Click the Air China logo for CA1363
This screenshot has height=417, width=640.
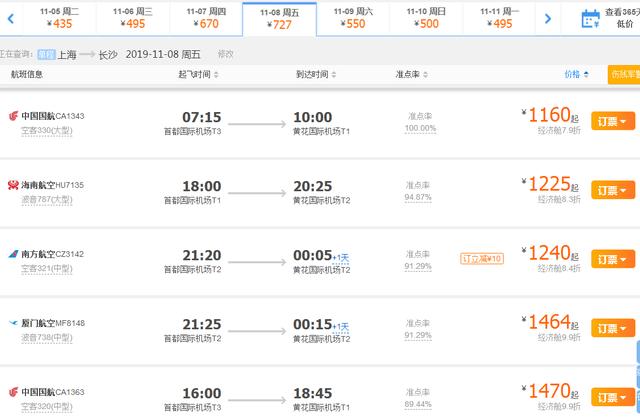click(x=13, y=392)
